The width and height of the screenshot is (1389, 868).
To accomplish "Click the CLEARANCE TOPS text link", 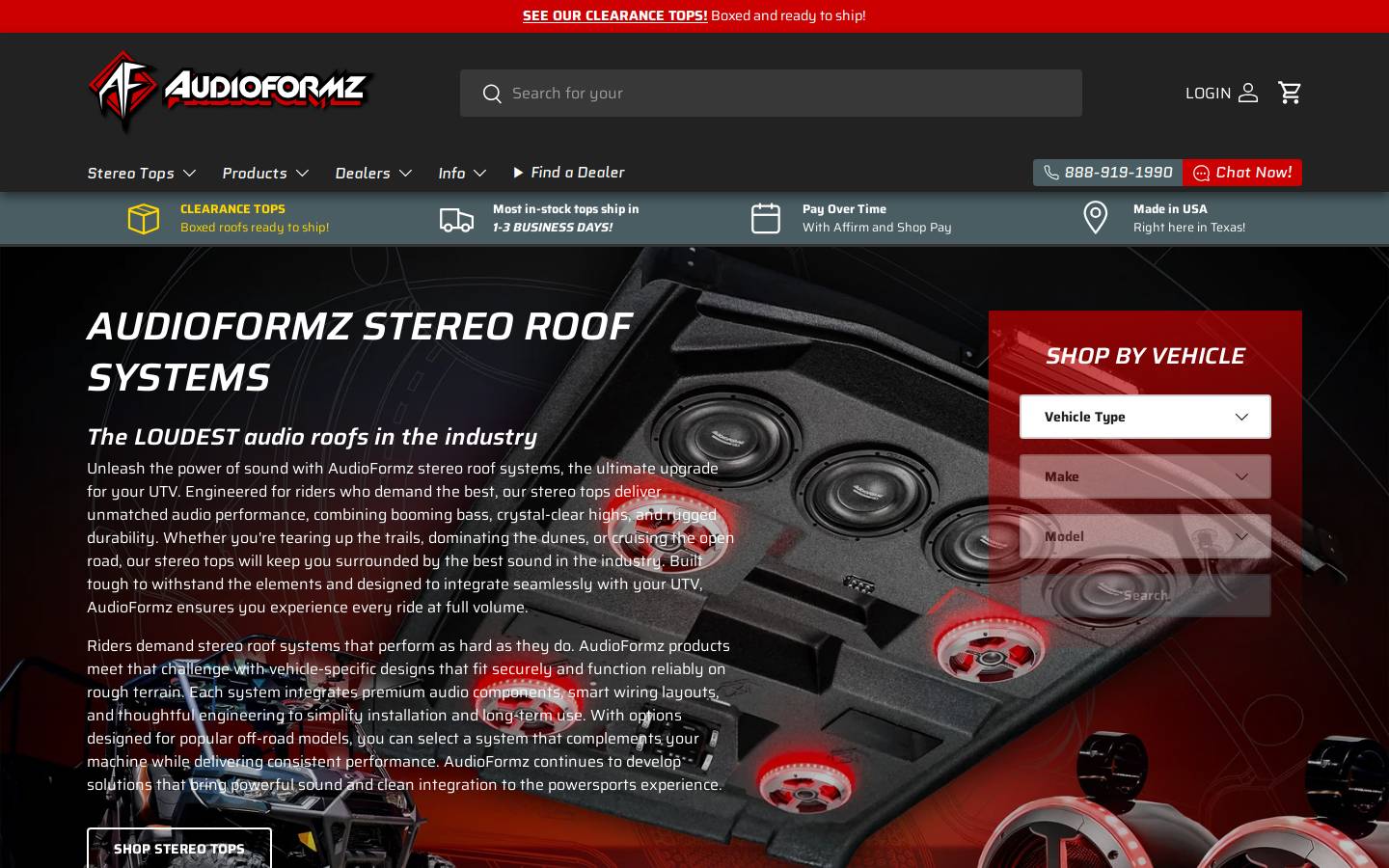I will pyautogui.click(x=232, y=208).
